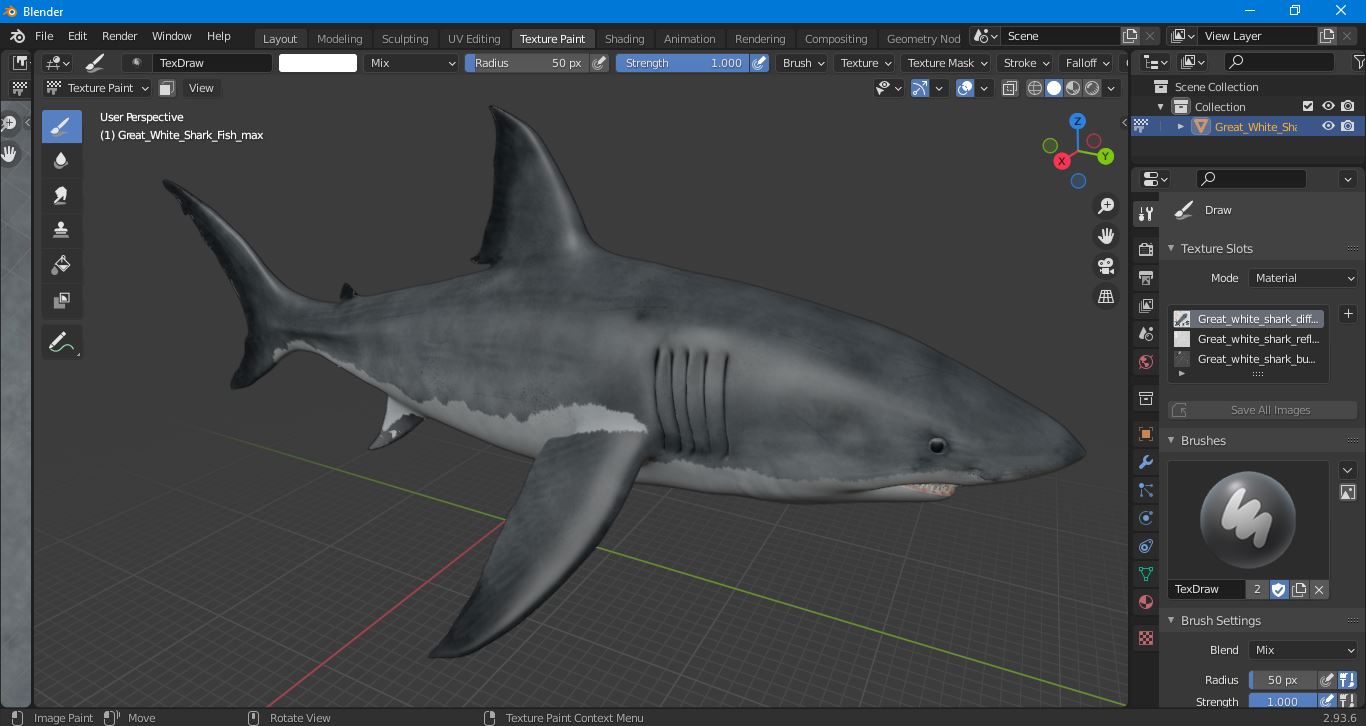Toggle radius pen pressure in header
The image size is (1366, 726).
tap(599, 63)
